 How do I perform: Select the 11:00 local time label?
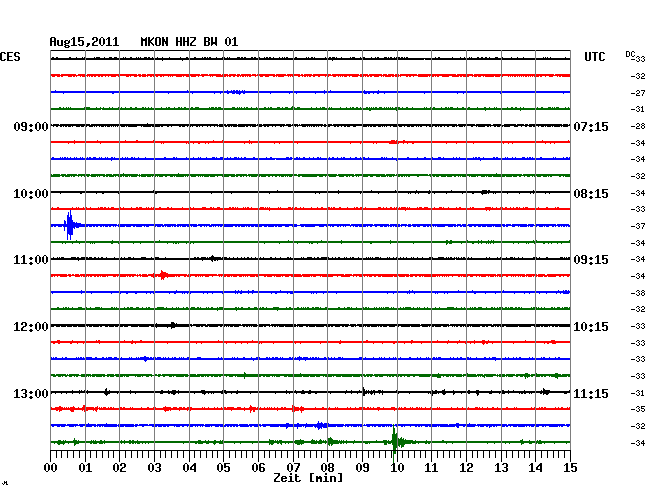31,260
